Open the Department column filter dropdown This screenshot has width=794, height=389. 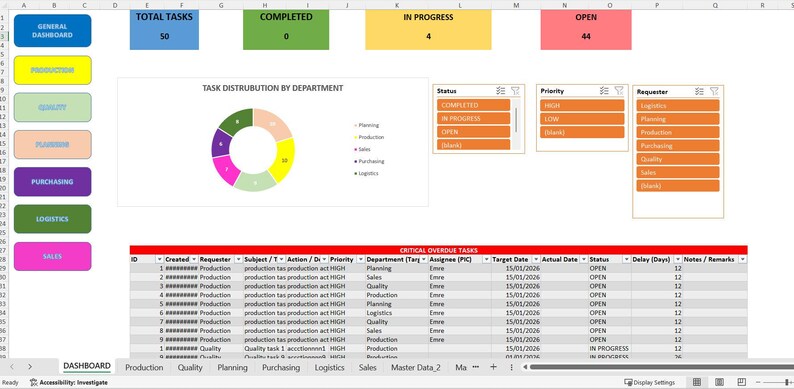pyautogui.click(x=423, y=259)
